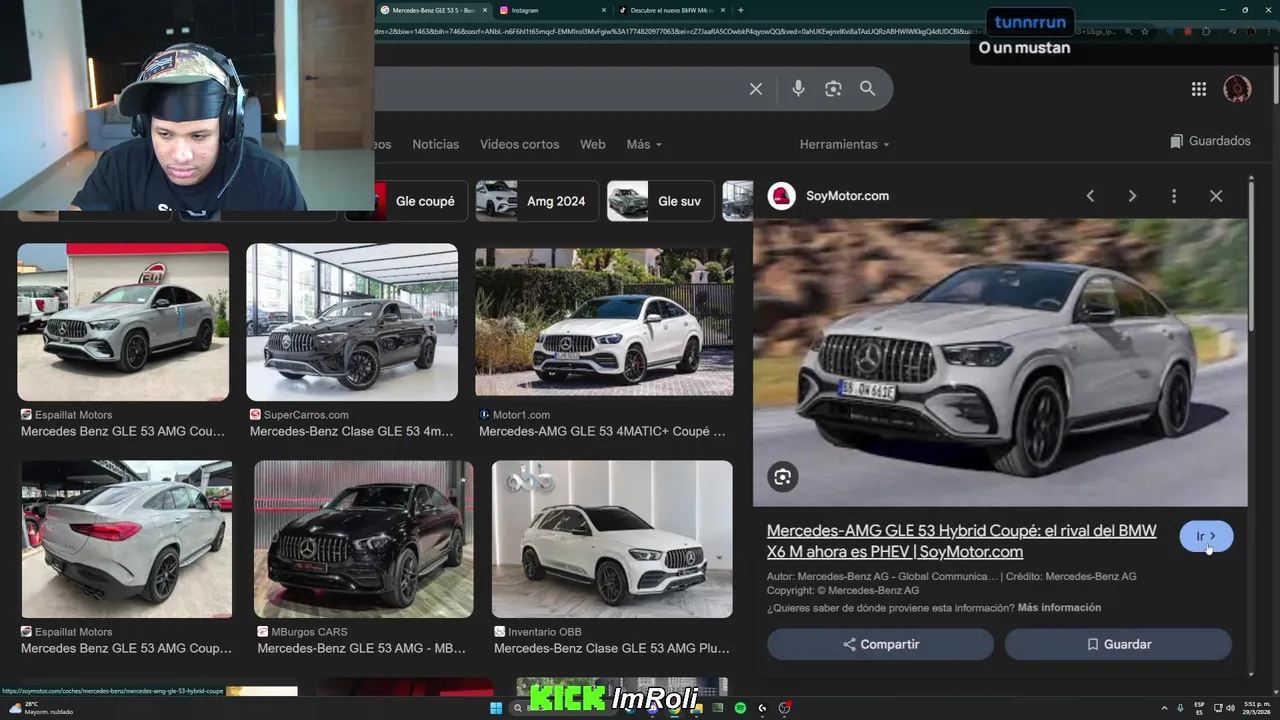Search inside image with Lens overlay icon
The width and height of the screenshot is (1280, 720).
(x=783, y=477)
